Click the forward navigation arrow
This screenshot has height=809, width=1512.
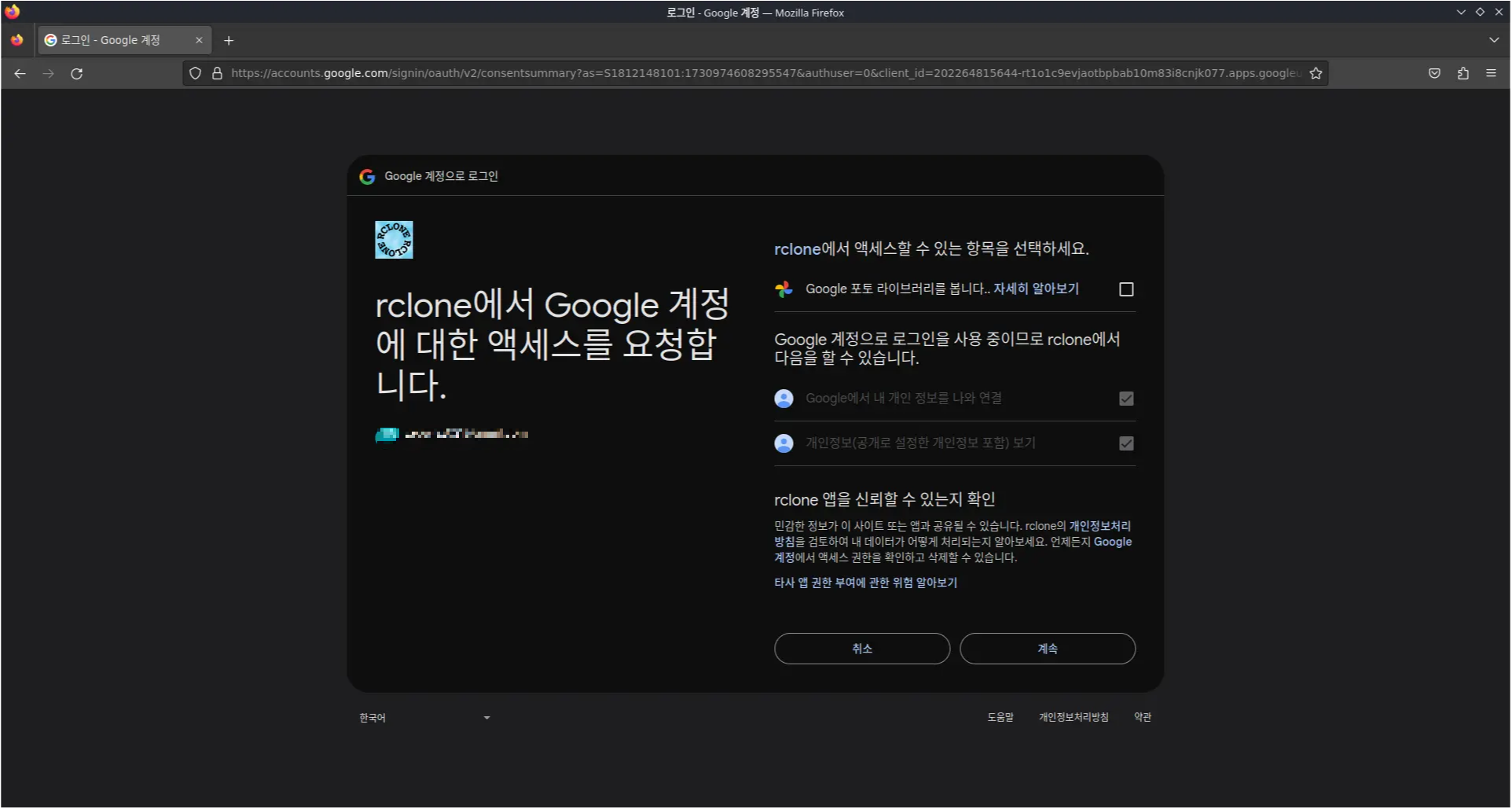point(48,73)
